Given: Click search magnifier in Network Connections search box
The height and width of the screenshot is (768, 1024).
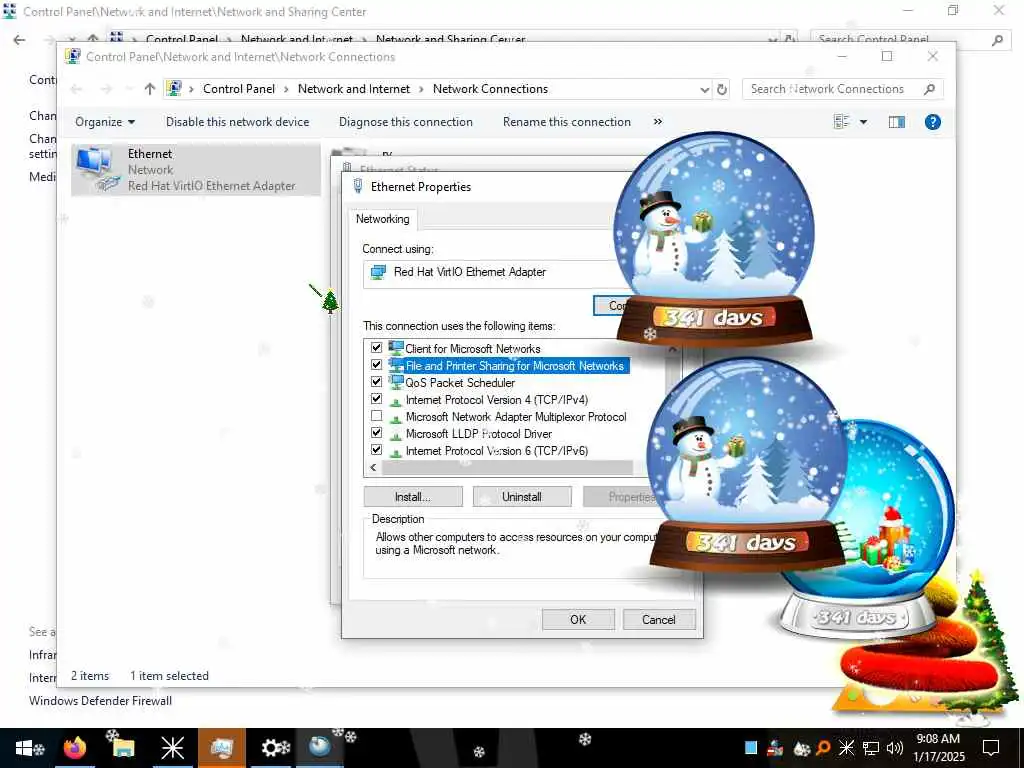Looking at the screenshot, I should tap(929, 89).
